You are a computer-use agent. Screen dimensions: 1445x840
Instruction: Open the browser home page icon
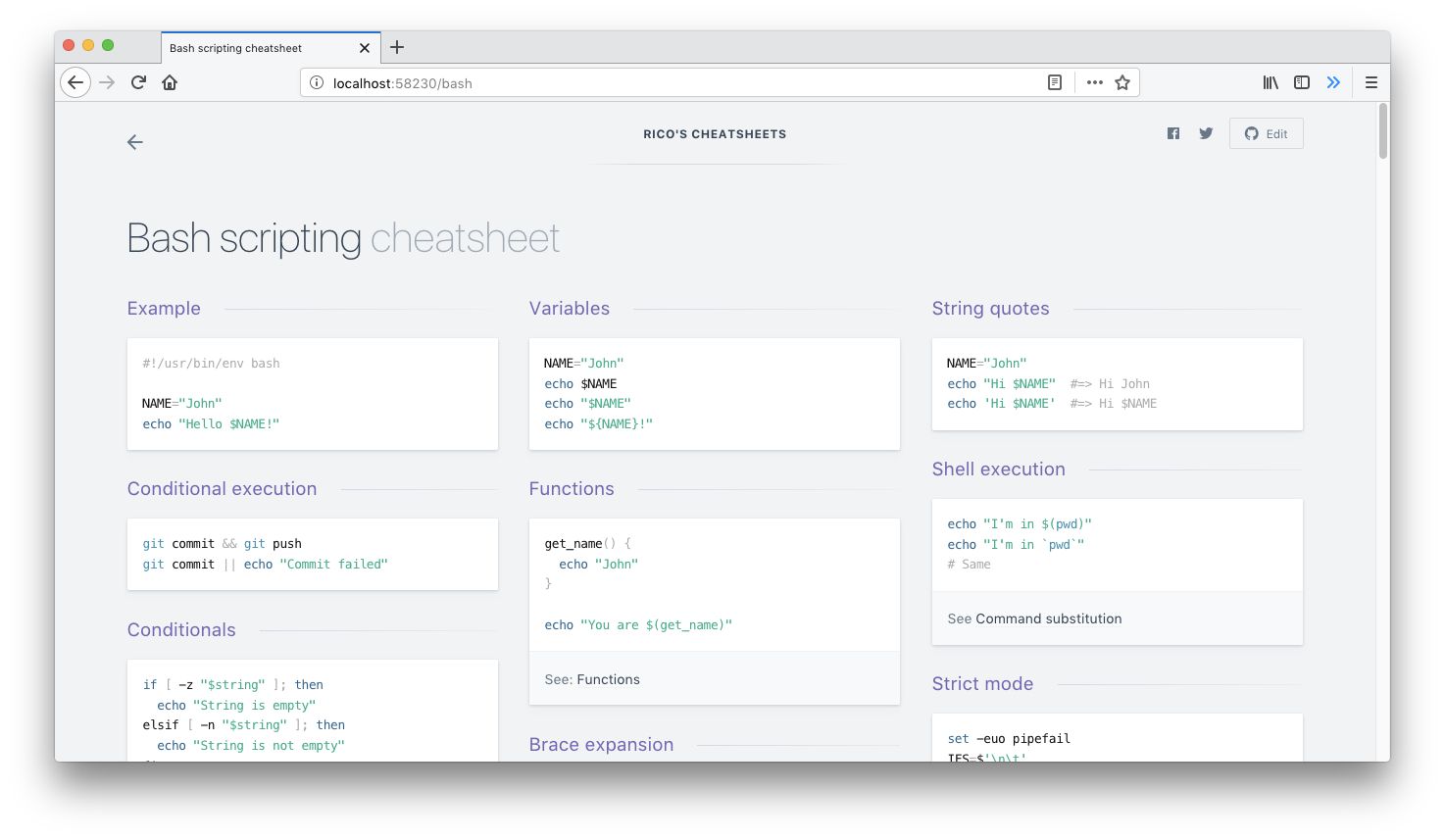(x=169, y=82)
